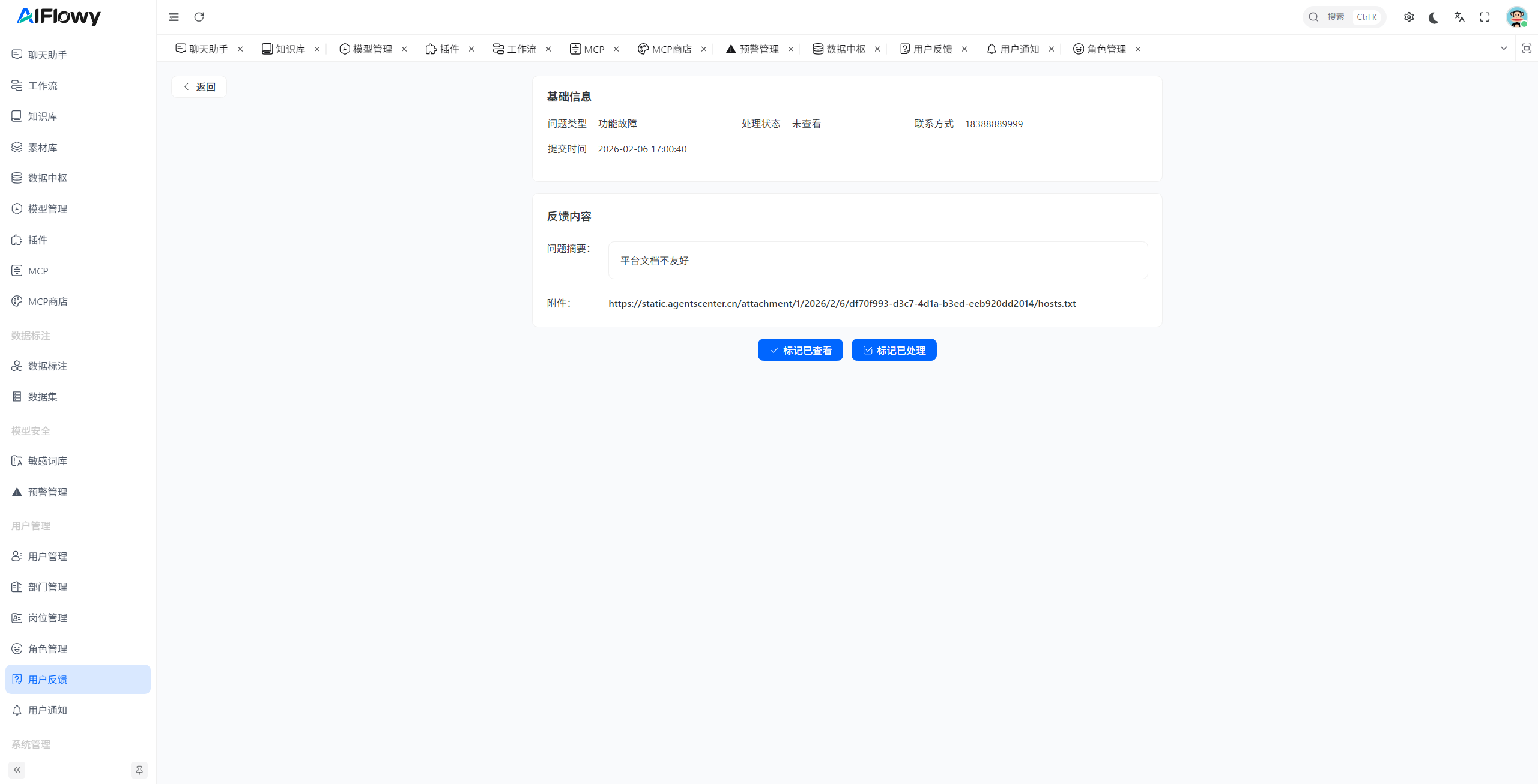Click the user avatar icon
This screenshot has width=1538, height=784.
tap(1516, 17)
